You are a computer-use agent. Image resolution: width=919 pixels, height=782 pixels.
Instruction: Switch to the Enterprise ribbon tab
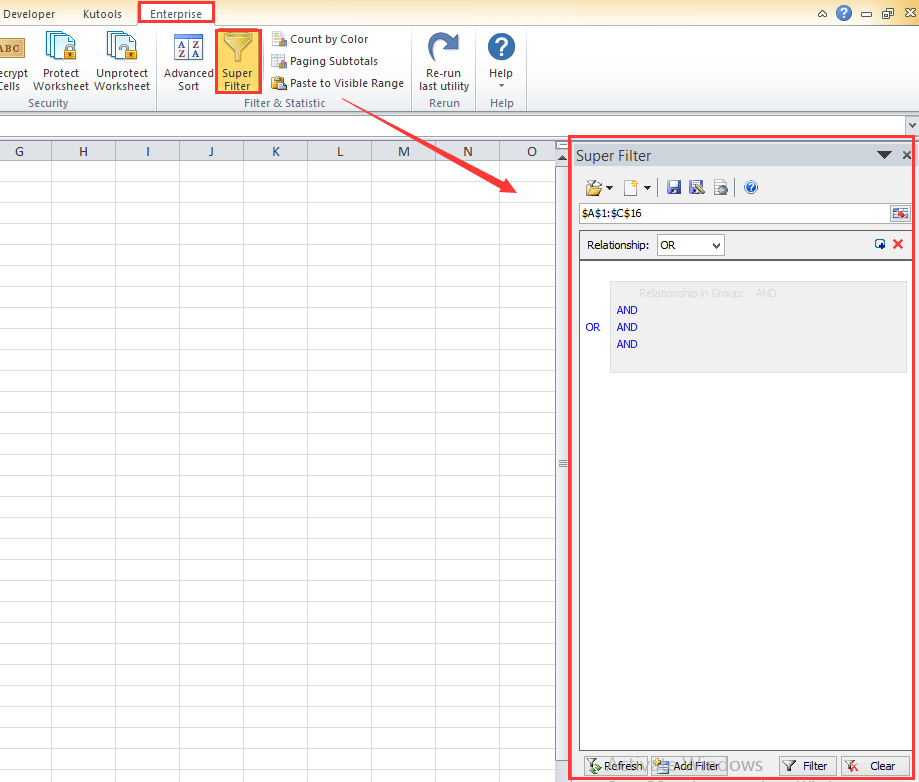[176, 14]
